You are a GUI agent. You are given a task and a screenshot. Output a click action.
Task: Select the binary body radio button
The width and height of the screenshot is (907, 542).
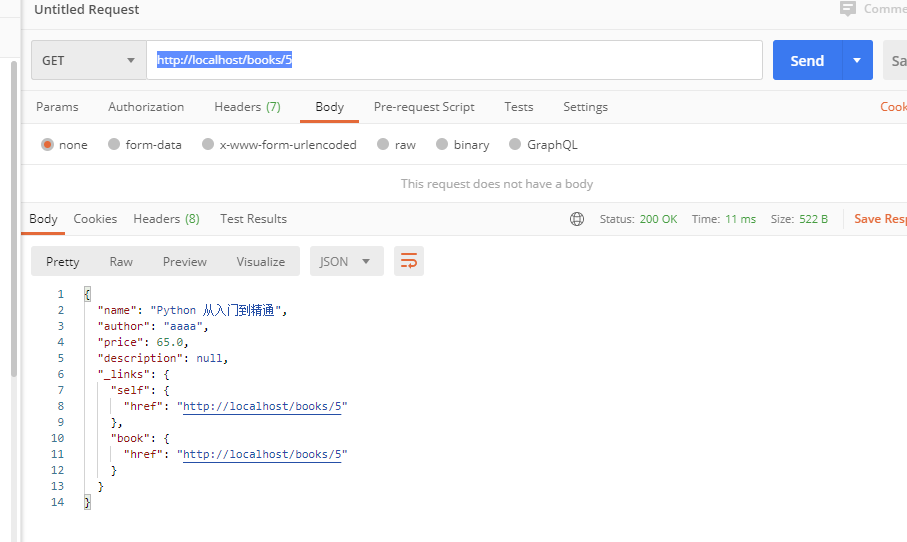pos(442,144)
